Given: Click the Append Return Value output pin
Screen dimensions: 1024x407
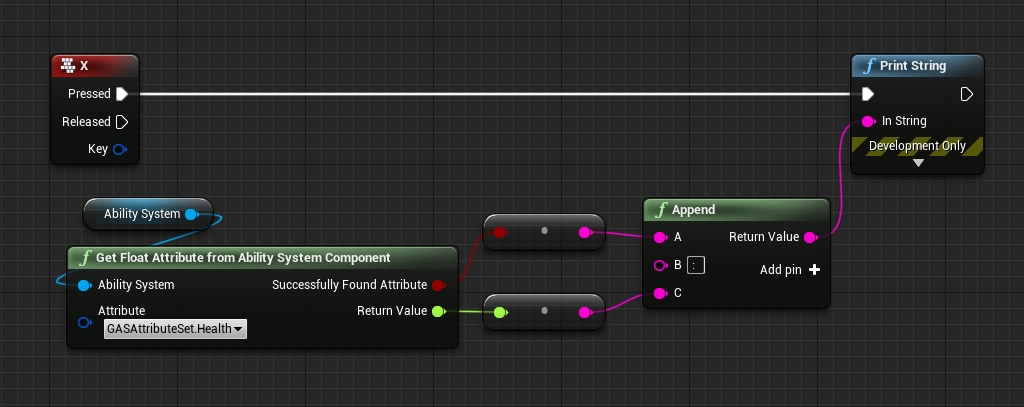Looking at the screenshot, I should click(x=810, y=237).
